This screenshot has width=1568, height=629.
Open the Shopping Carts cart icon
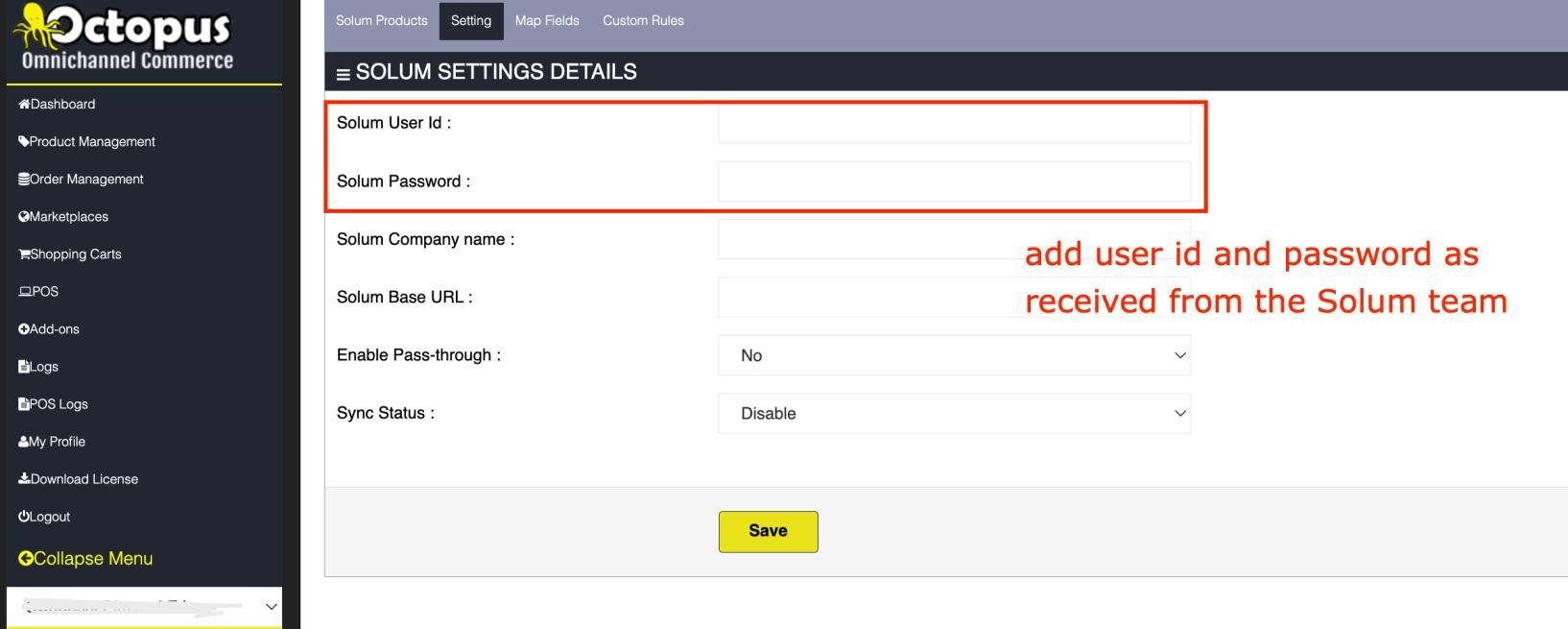24,254
